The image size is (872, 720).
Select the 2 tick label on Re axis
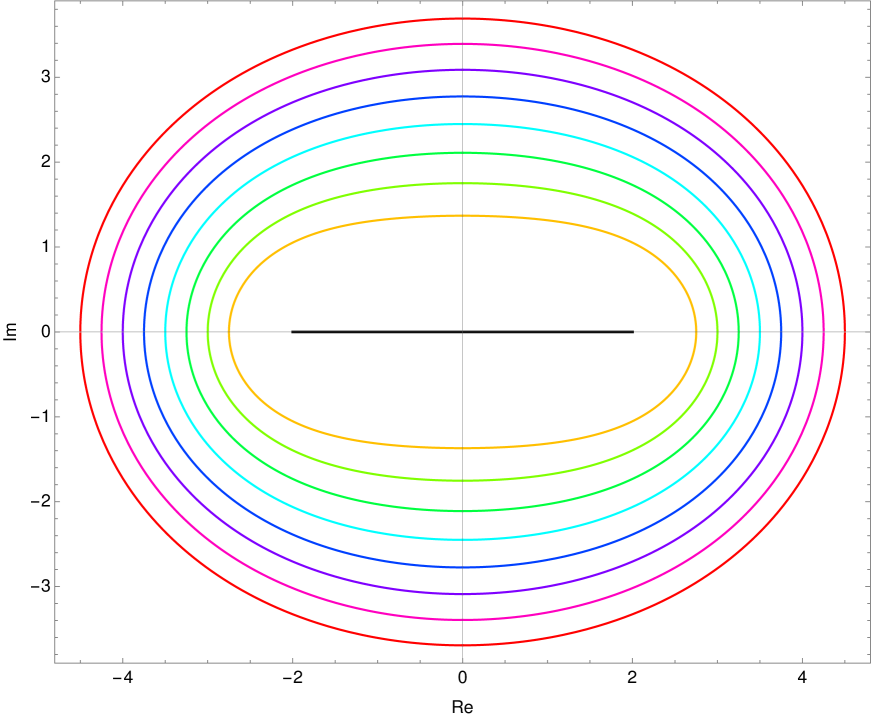[632, 678]
